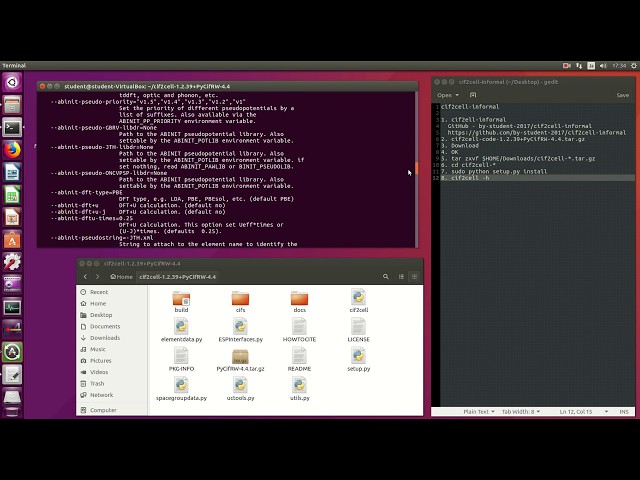Open System Settings wrench icon

point(12,262)
